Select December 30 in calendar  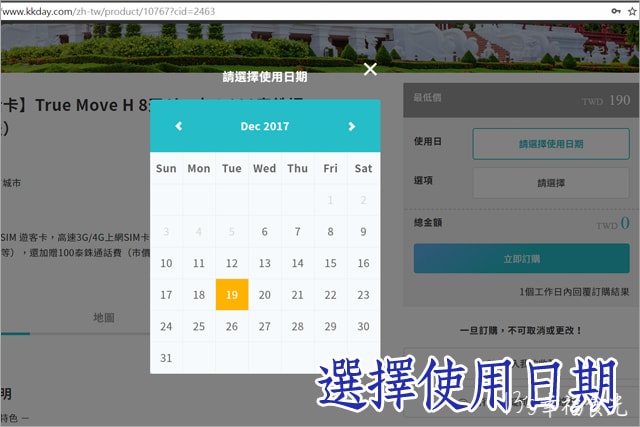(x=363, y=327)
